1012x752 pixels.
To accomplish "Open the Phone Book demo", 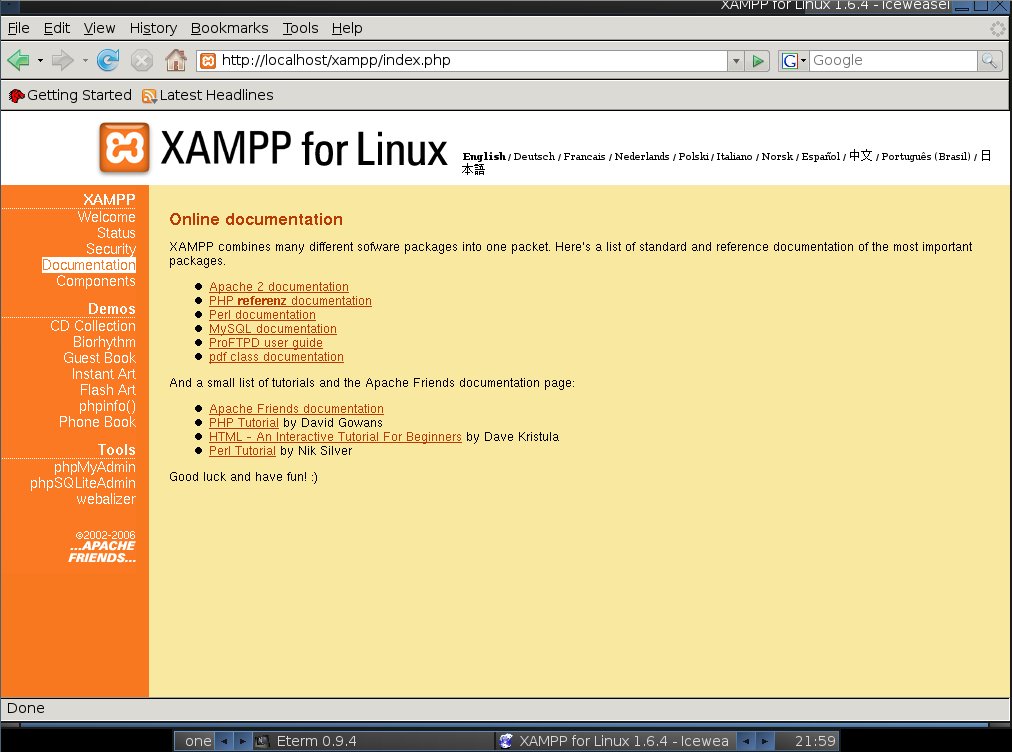I will point(97,422).
